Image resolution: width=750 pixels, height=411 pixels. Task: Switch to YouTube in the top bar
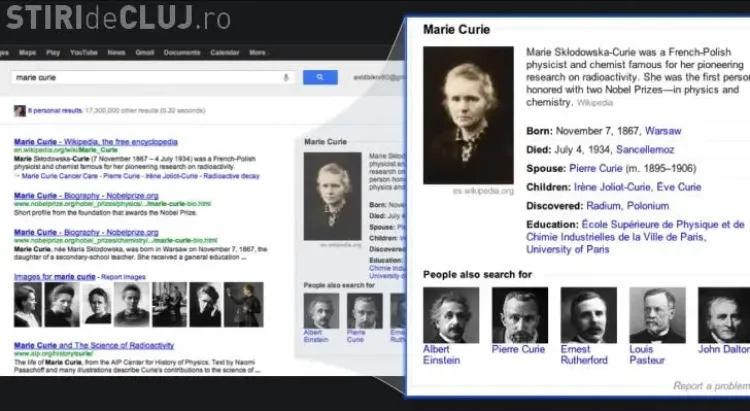click(84, 52)
